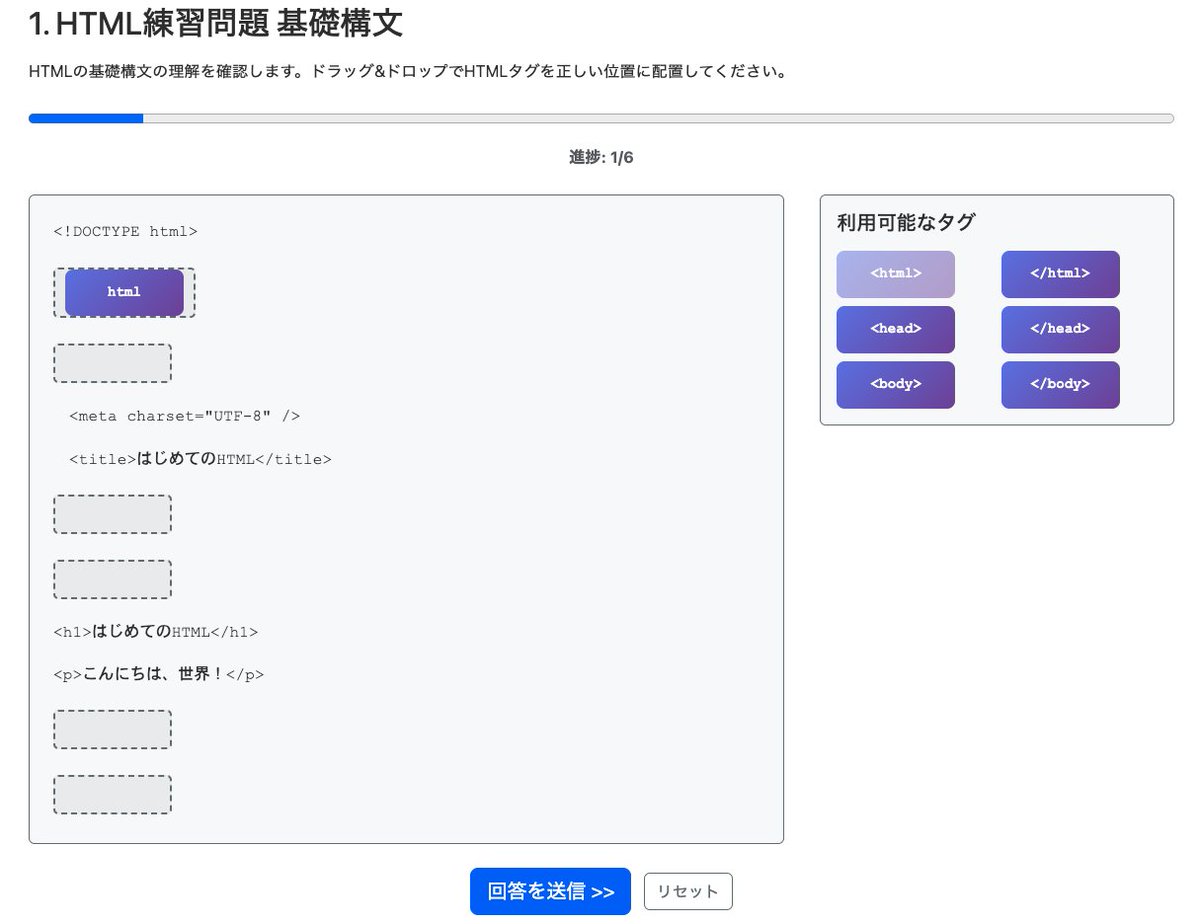
Task: Click the empty drop zone directly below the paragraph line
Action: (x=112, y=729)
